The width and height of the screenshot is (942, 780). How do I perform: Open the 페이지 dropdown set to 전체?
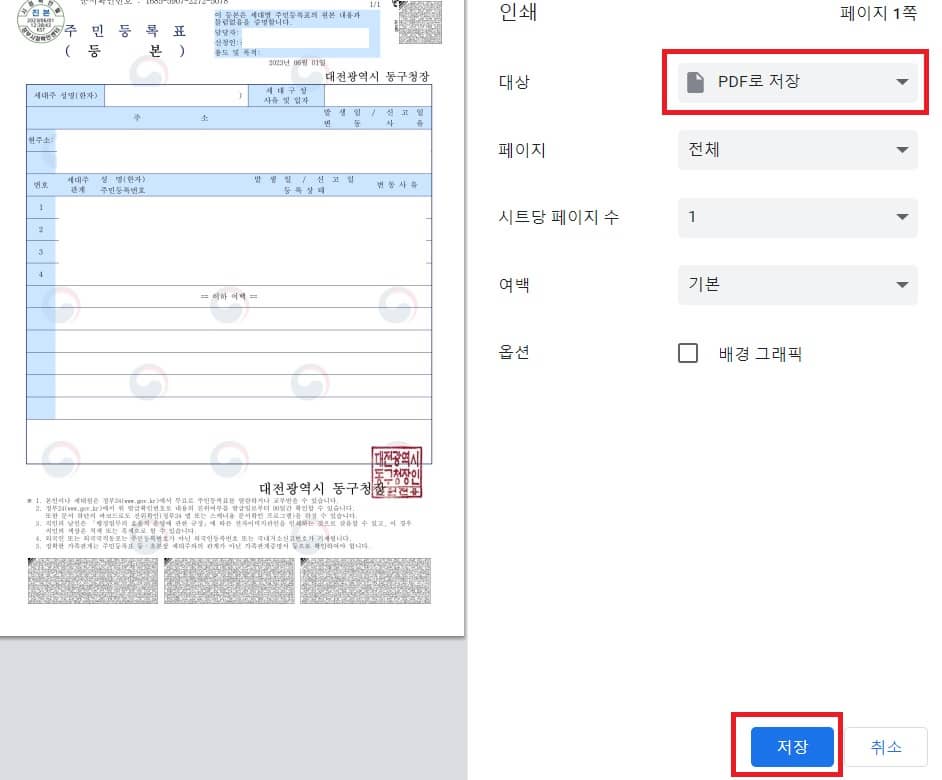[797, 150]
